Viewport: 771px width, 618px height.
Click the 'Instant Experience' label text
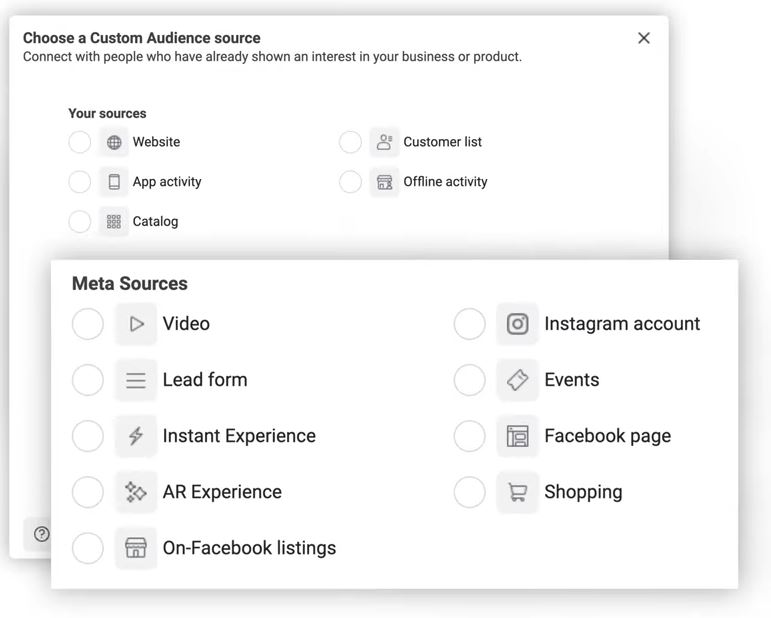coord(239,437)
